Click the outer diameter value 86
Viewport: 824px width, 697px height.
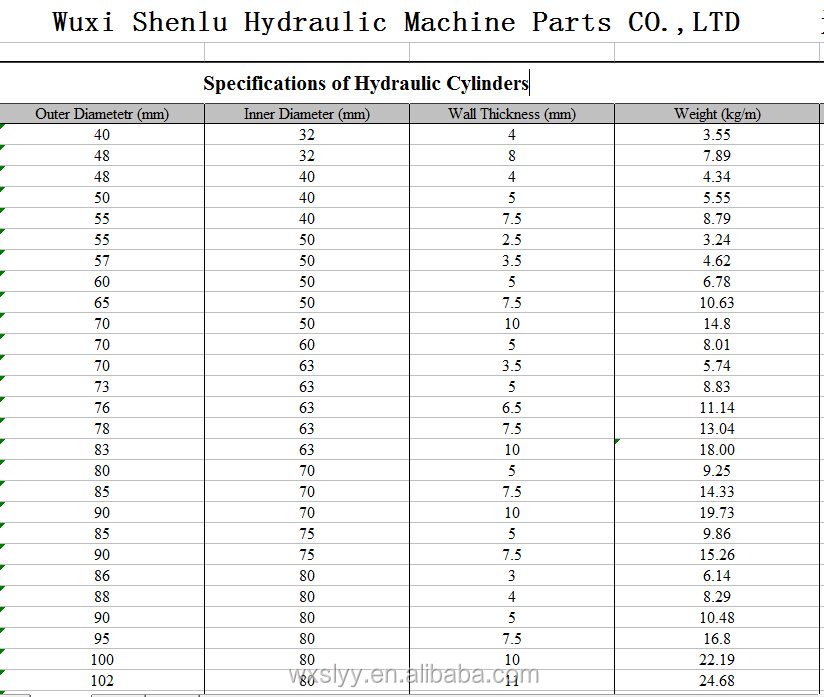tap(102, 577)
